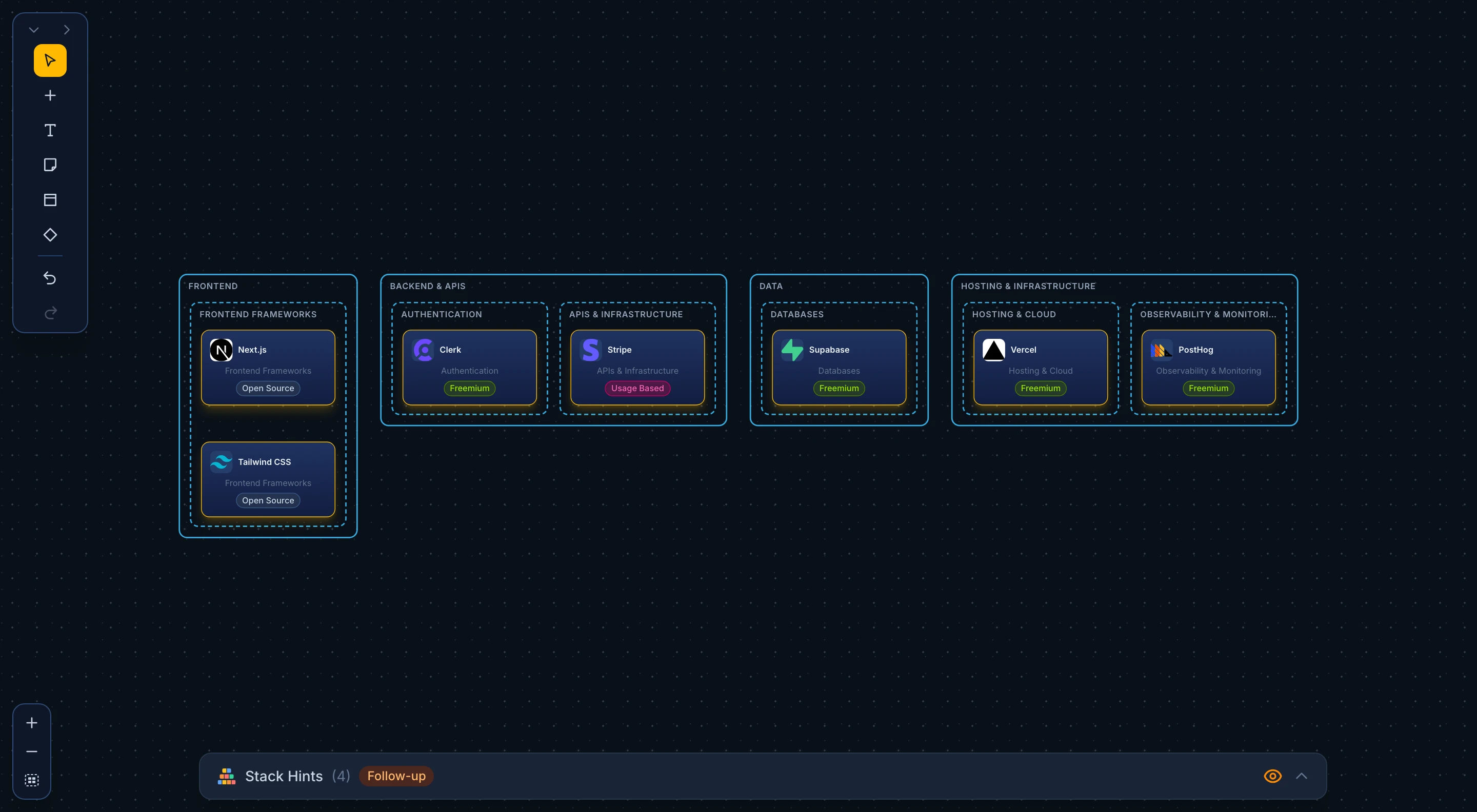The width and height of the screenshot is (1477, 812).
Task: Select the DATABASES subgroup label
Action: (x=797, y=314)
